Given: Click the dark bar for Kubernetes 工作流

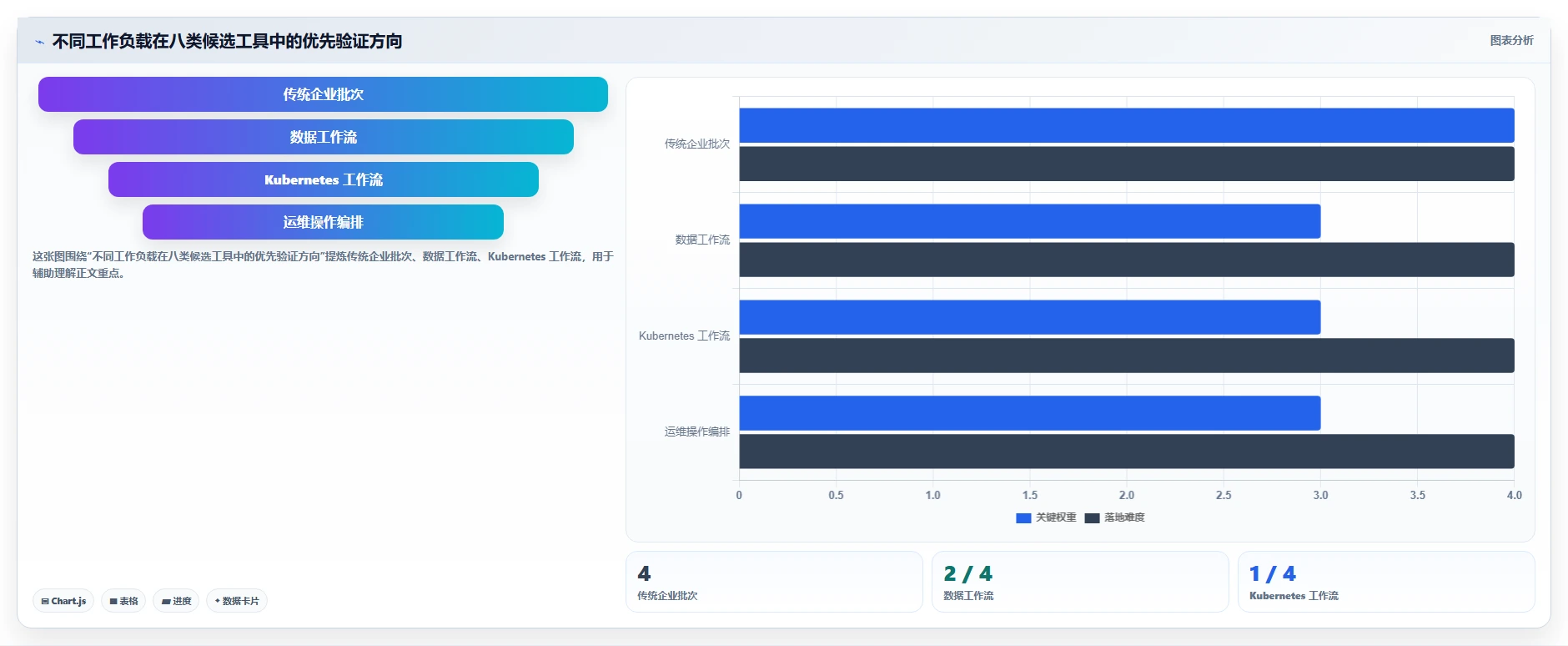Looking at the screenshot, I should 1127,356.
